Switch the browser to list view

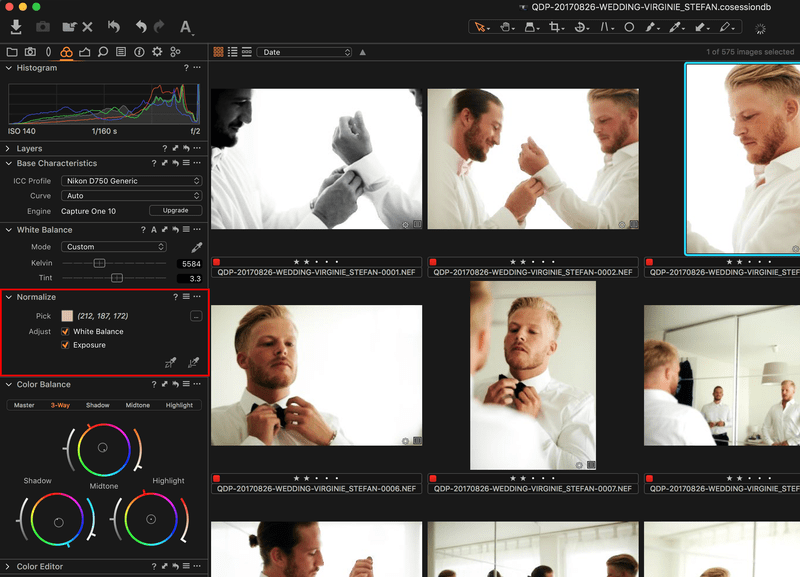(232, 52)
